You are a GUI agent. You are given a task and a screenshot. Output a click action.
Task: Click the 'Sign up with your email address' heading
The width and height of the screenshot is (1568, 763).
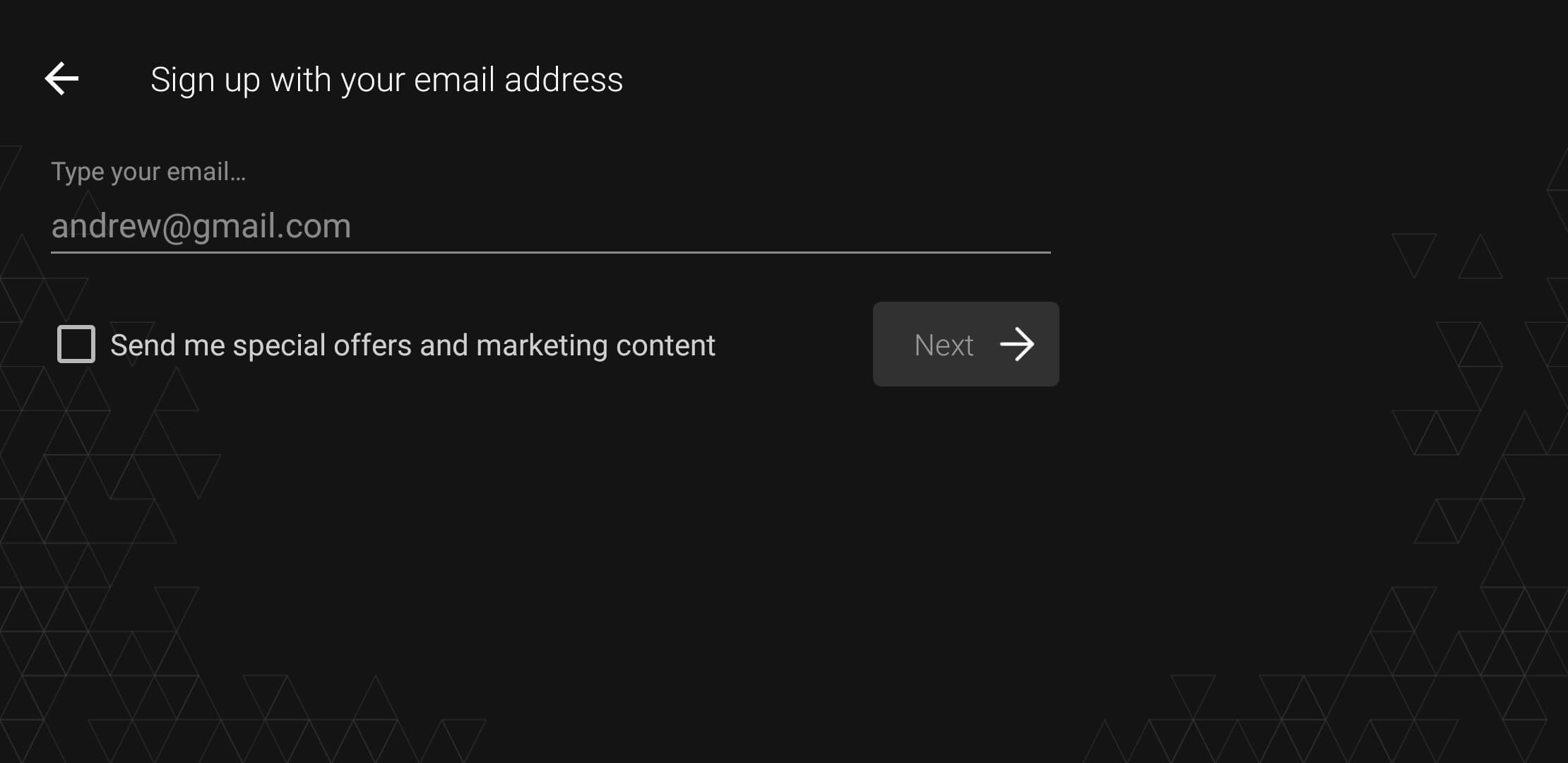[387, 80]
